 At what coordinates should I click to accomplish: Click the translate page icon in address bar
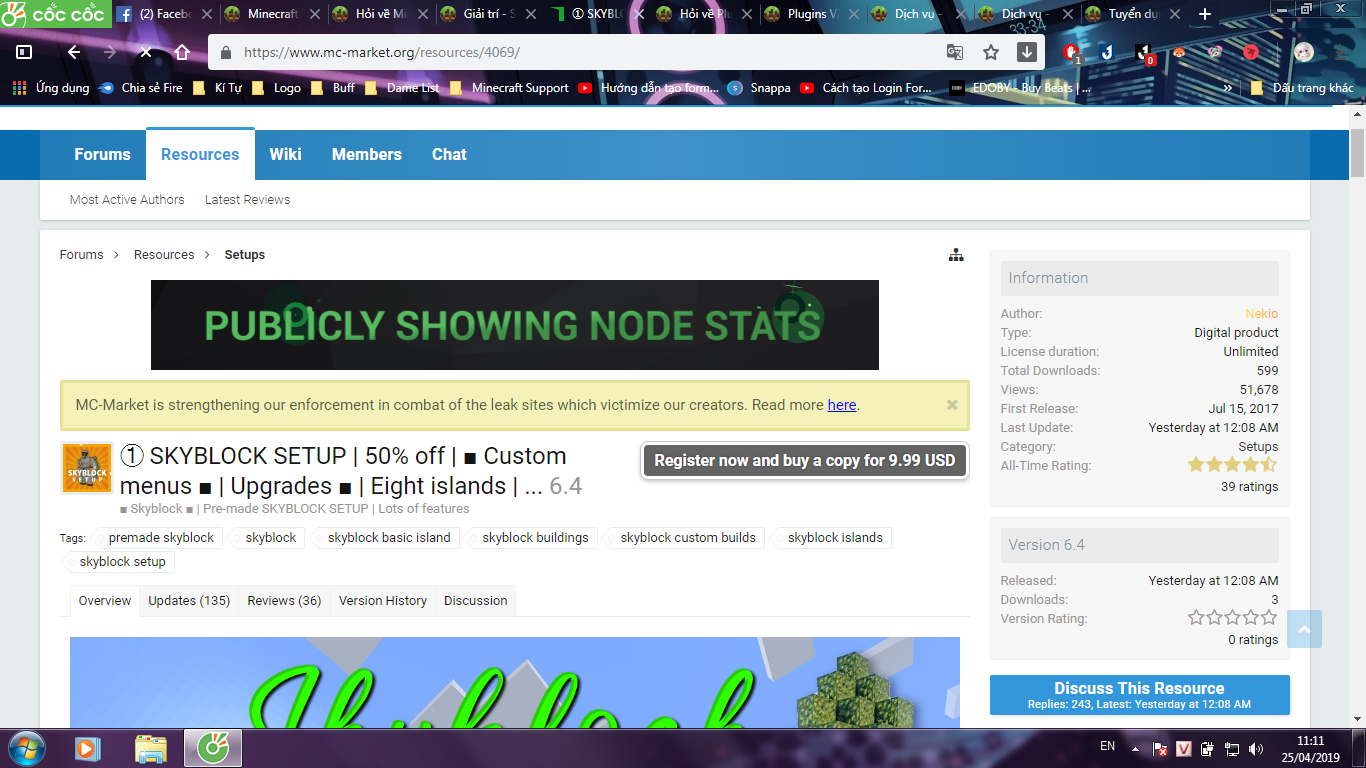(955, 52)
